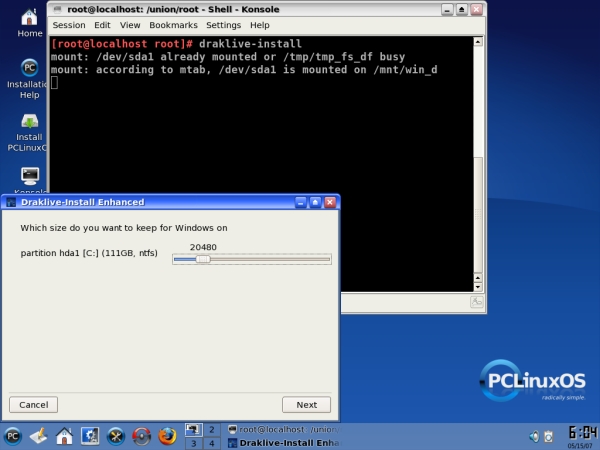Click the Konsole new session corner icon
This screenshot has width=600, height=450.
point(476,302)
